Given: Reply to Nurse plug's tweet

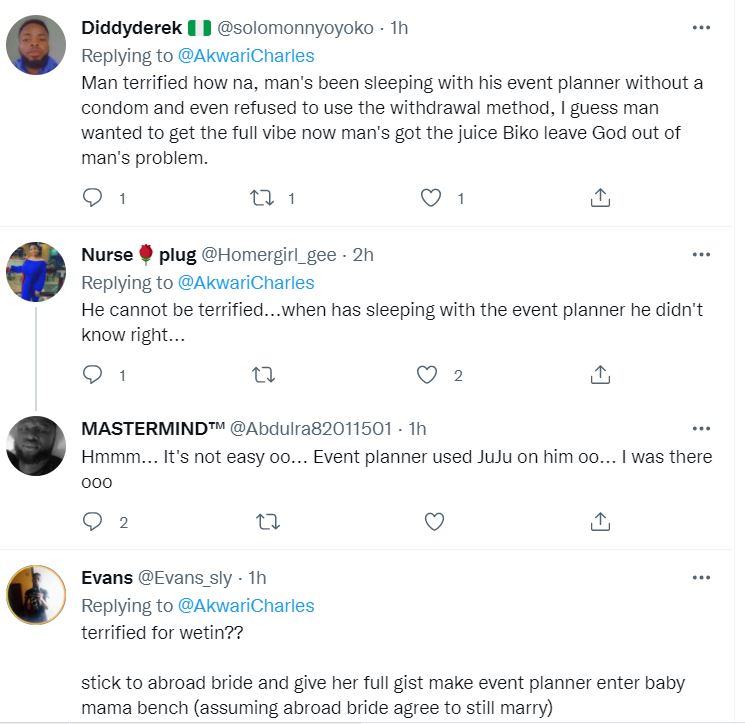Looking at the screenshot, I should tap(93, 375).
